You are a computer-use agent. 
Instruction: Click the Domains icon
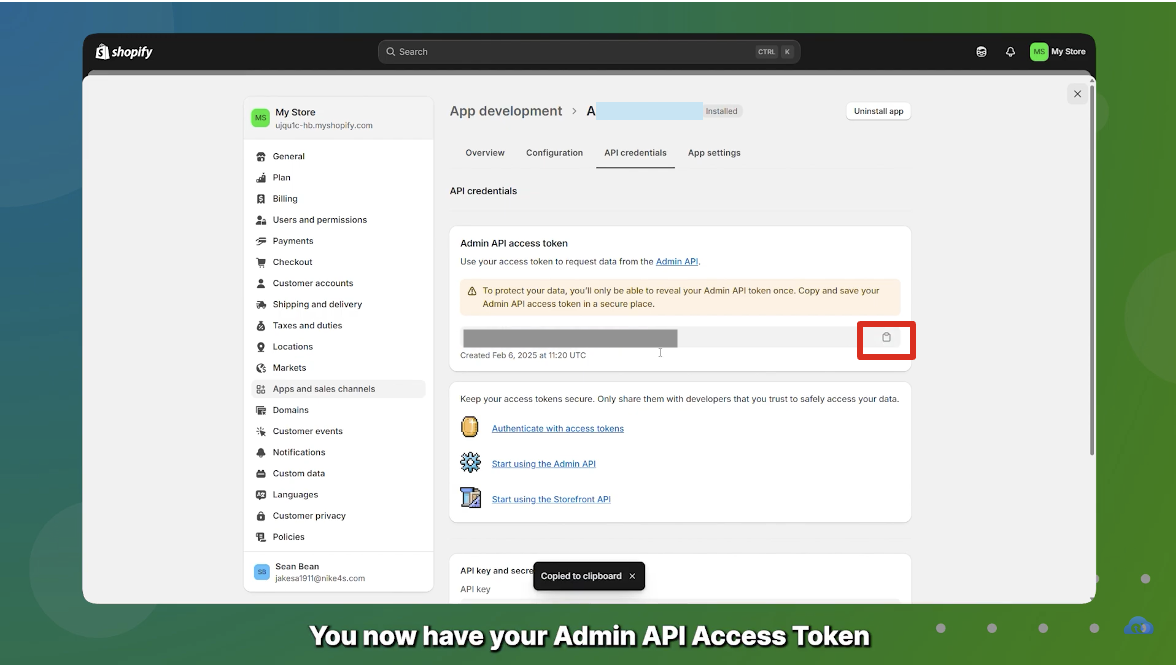click(261, 410)
